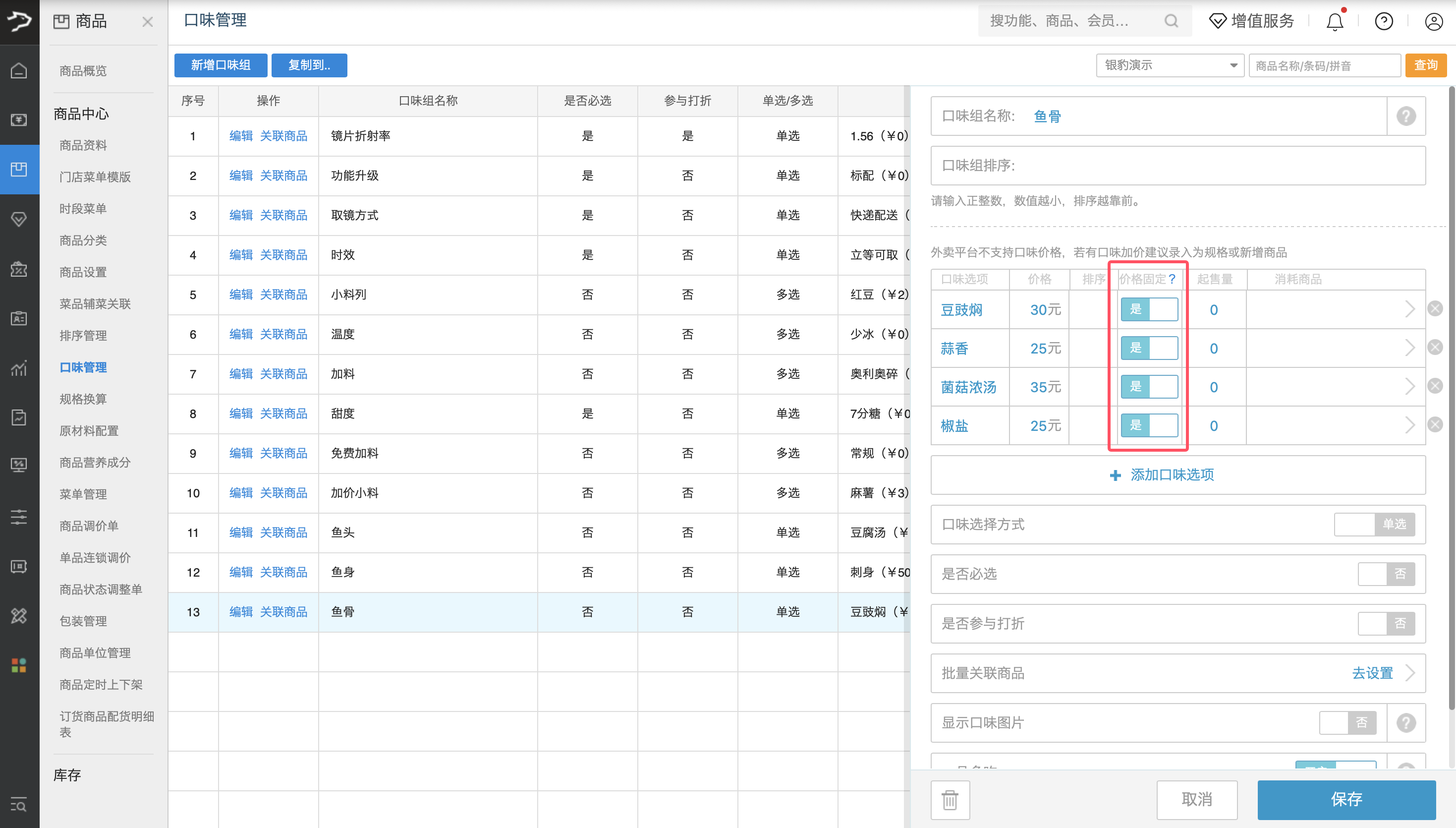The height and width of the screenshot is (828, 1456).
Task: Click the notification bell icon
Action: (x=1335, y=21)
